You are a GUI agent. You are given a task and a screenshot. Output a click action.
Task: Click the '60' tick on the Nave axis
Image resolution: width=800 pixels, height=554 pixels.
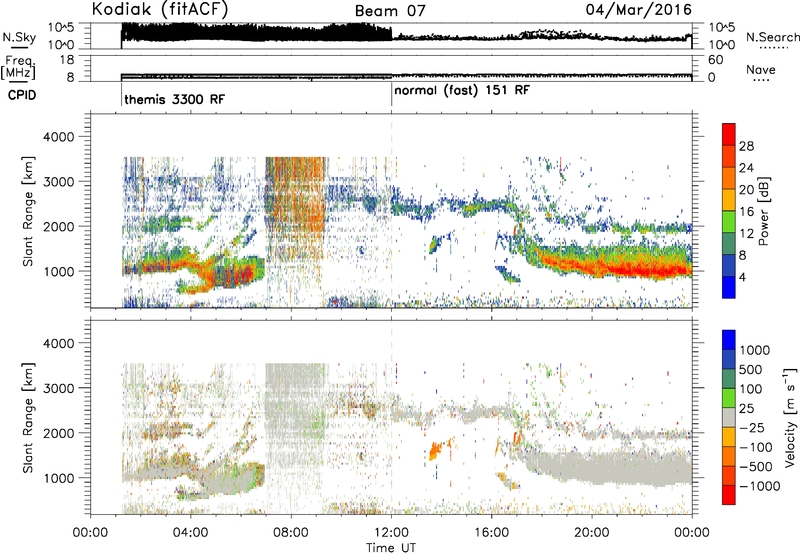715,60
